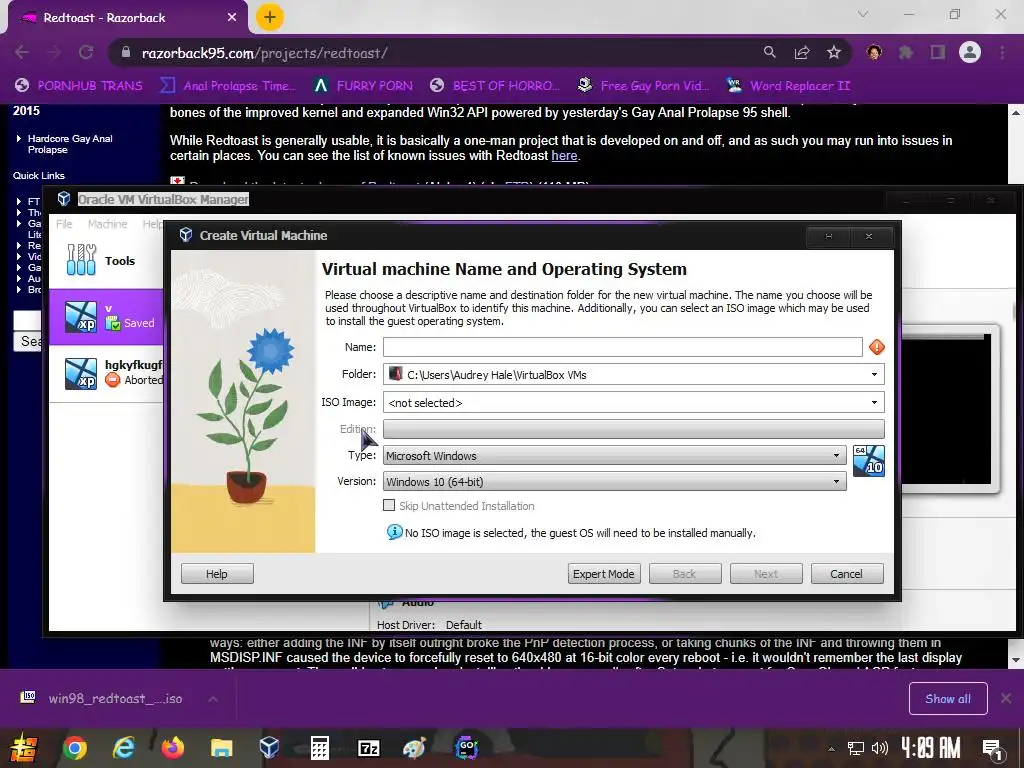Screen dimensions: 1024x768
Task: Open the notification center icon
Action: [992, 749]
